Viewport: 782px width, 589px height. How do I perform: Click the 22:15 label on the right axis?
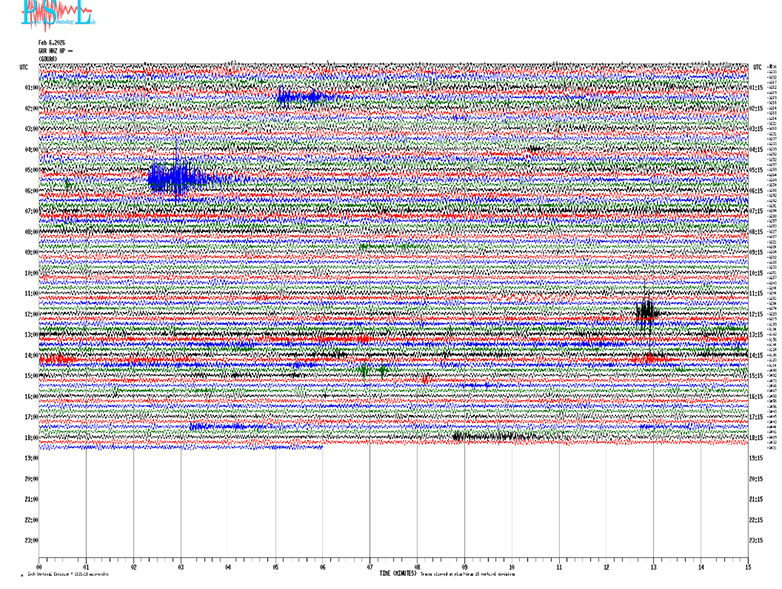pos(757,521)
